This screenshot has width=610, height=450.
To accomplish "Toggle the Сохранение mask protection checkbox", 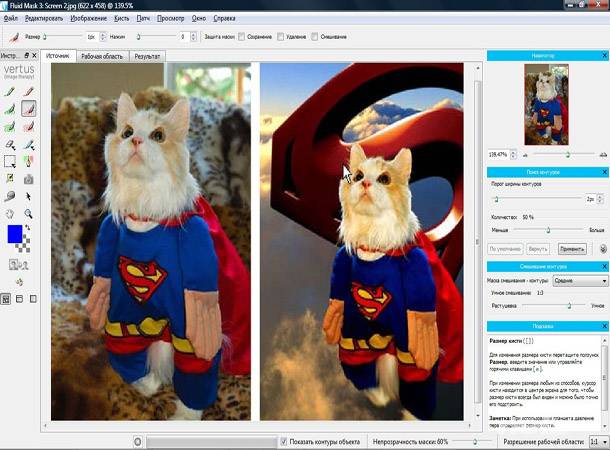I will pos(242,37).
